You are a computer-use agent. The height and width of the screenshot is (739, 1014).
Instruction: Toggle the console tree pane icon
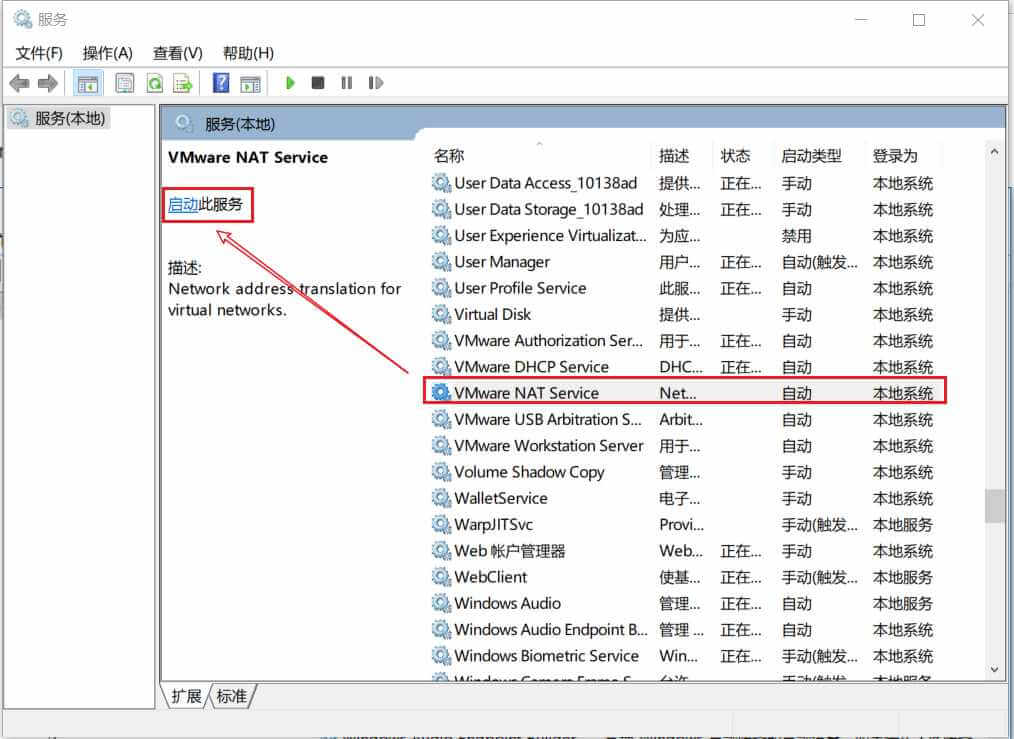87,83
